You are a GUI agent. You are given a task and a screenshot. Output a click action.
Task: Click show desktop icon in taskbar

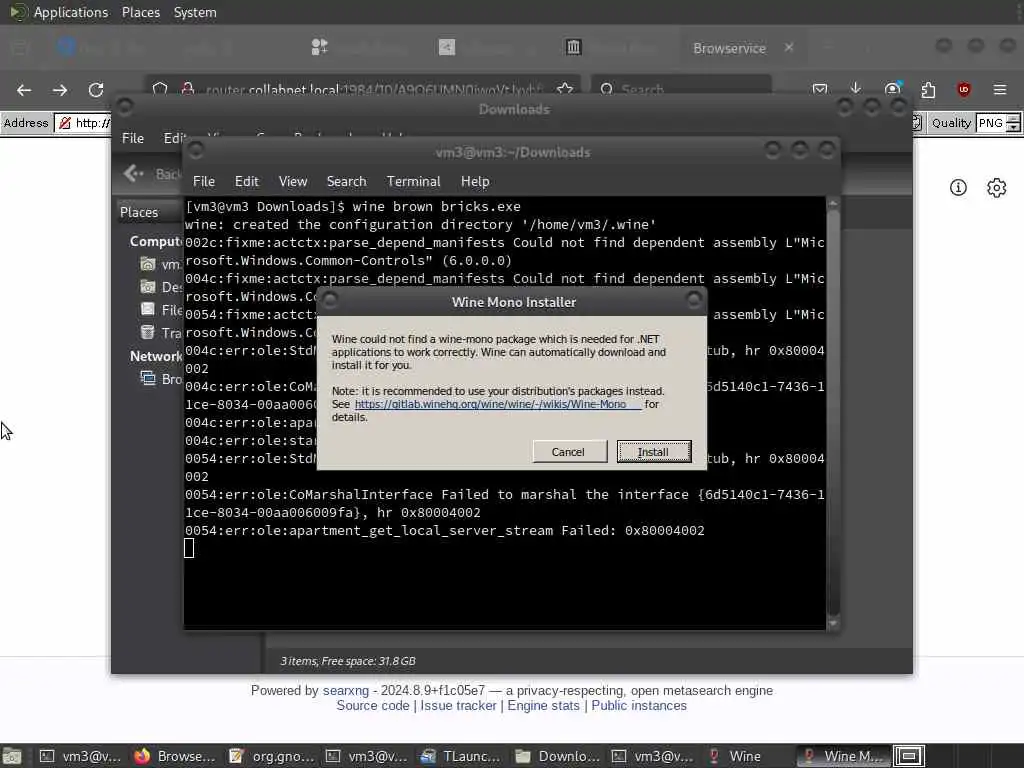click(11, 756)
